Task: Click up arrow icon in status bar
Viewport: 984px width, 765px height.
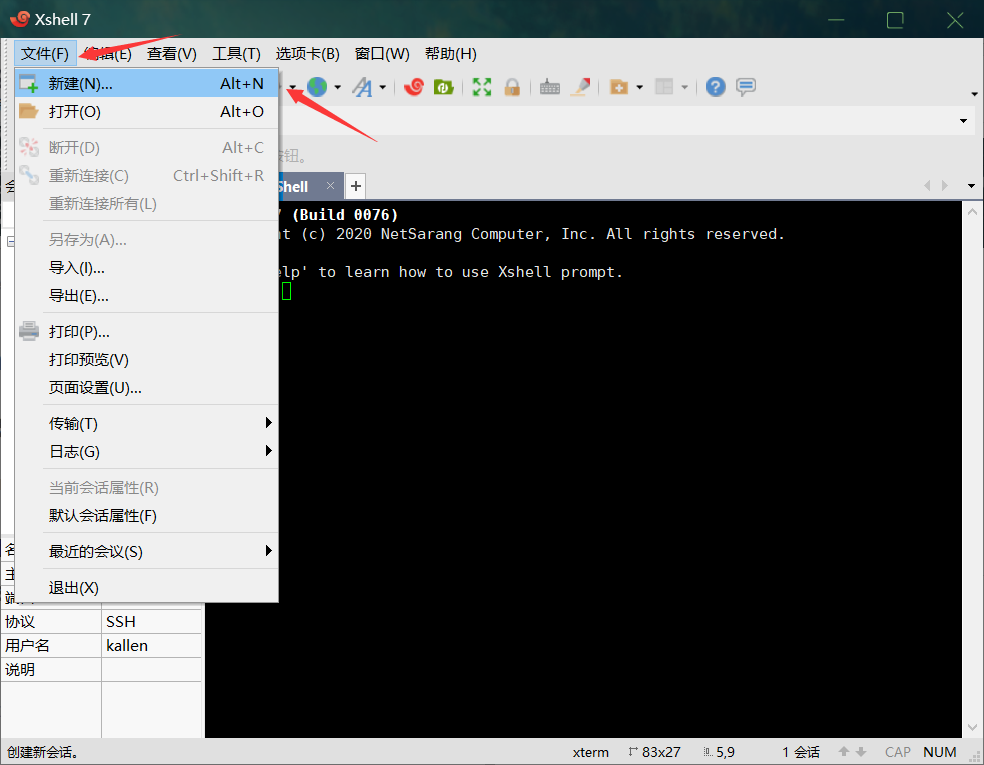Action: 844,752
